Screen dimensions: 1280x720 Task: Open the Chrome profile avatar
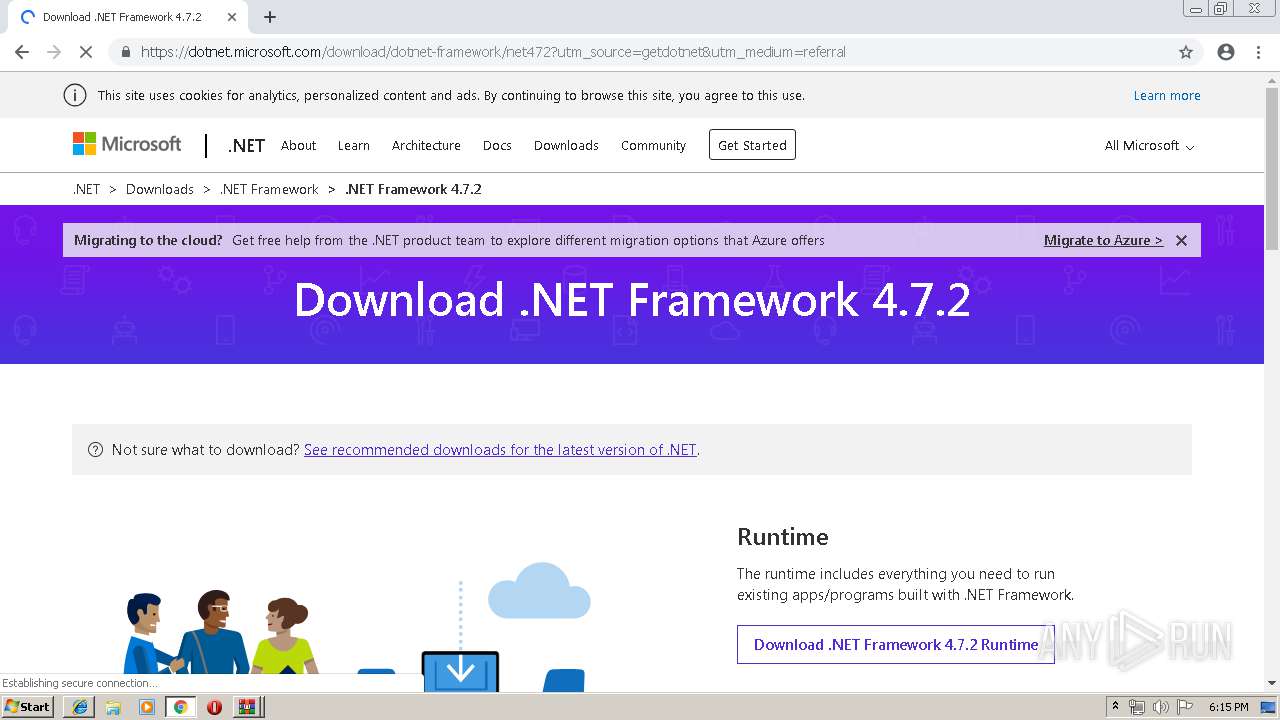(x=1226, y=52)
